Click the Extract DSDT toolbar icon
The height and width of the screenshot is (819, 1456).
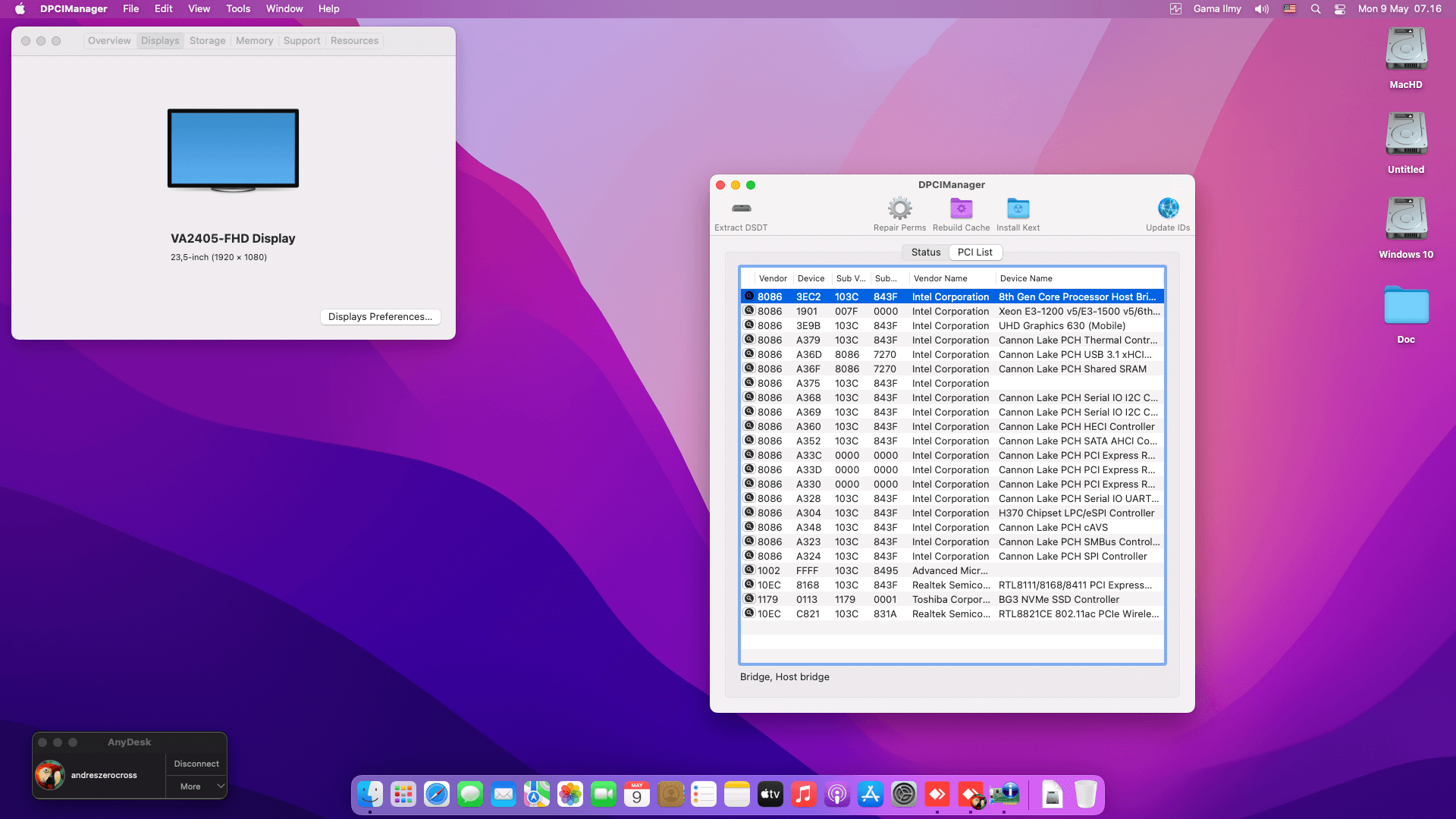point(741,208)
